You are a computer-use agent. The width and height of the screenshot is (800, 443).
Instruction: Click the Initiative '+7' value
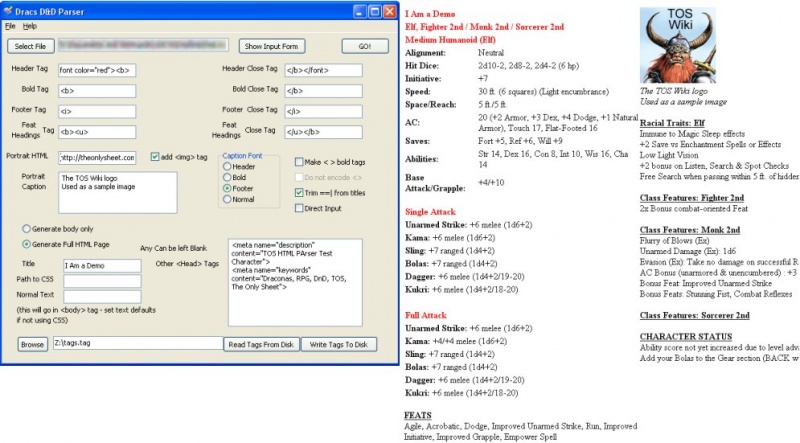coord(483,79)
